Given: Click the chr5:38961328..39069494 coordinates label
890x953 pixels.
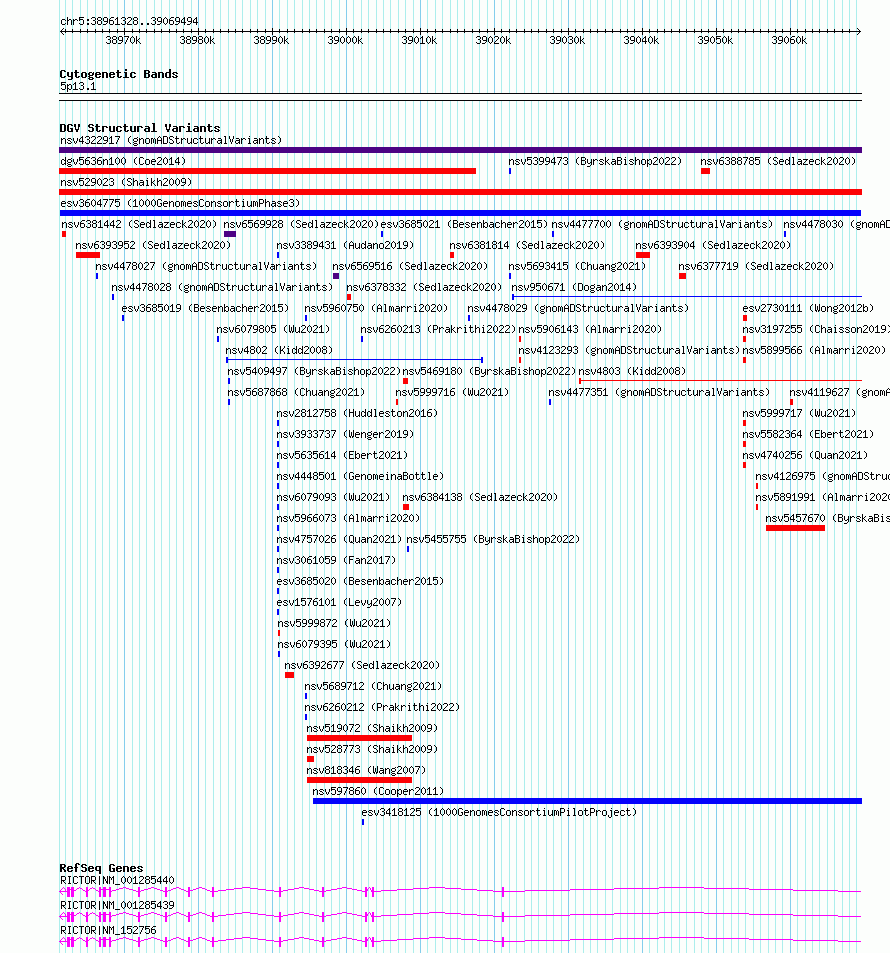Looking at the screenshot, I should click(129, 21).
